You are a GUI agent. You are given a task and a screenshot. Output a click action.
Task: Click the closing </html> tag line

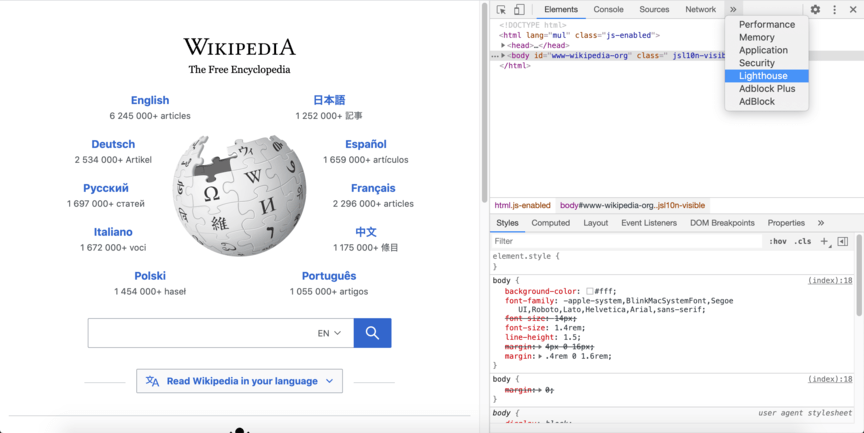point(515,66)
